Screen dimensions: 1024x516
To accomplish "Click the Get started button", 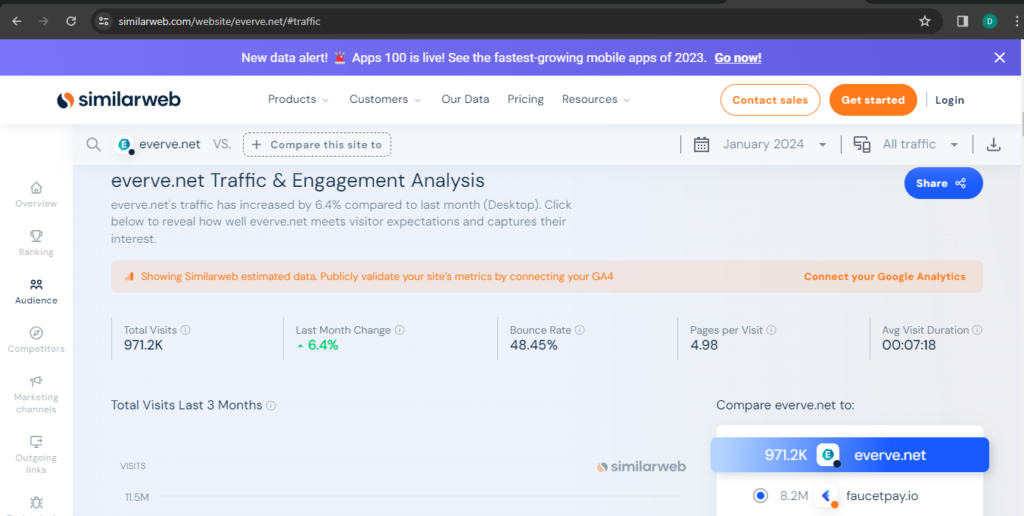I will coord(872,100).
